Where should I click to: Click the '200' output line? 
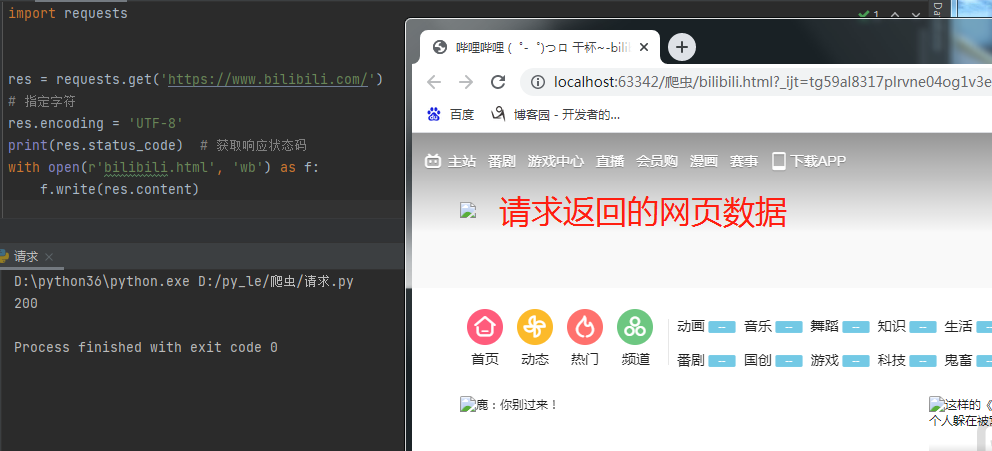[x=26, y=304]
